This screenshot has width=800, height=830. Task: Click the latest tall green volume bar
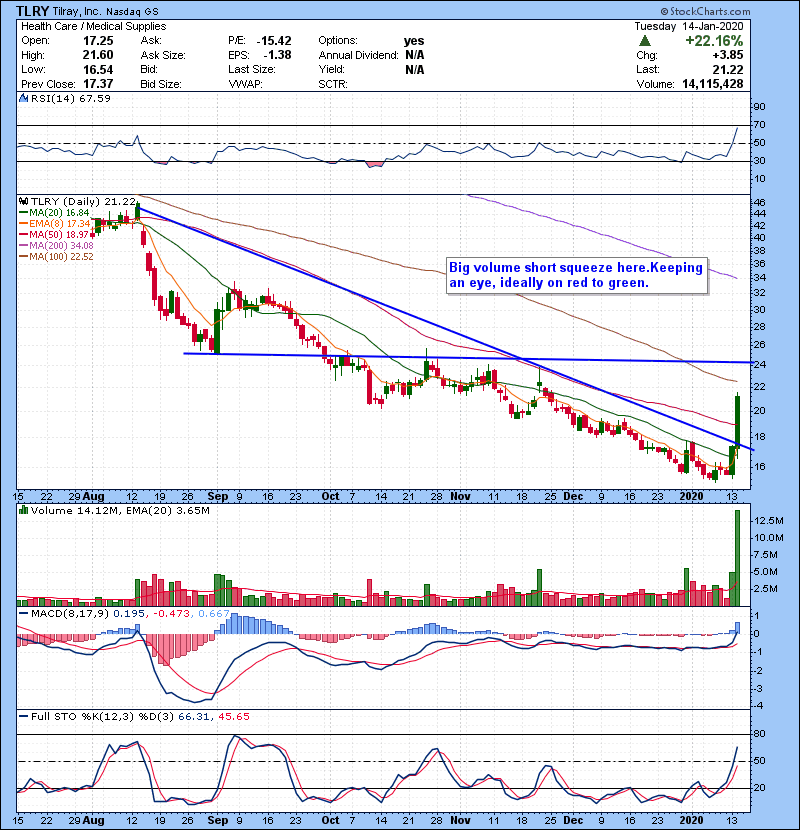pos(737,558)
